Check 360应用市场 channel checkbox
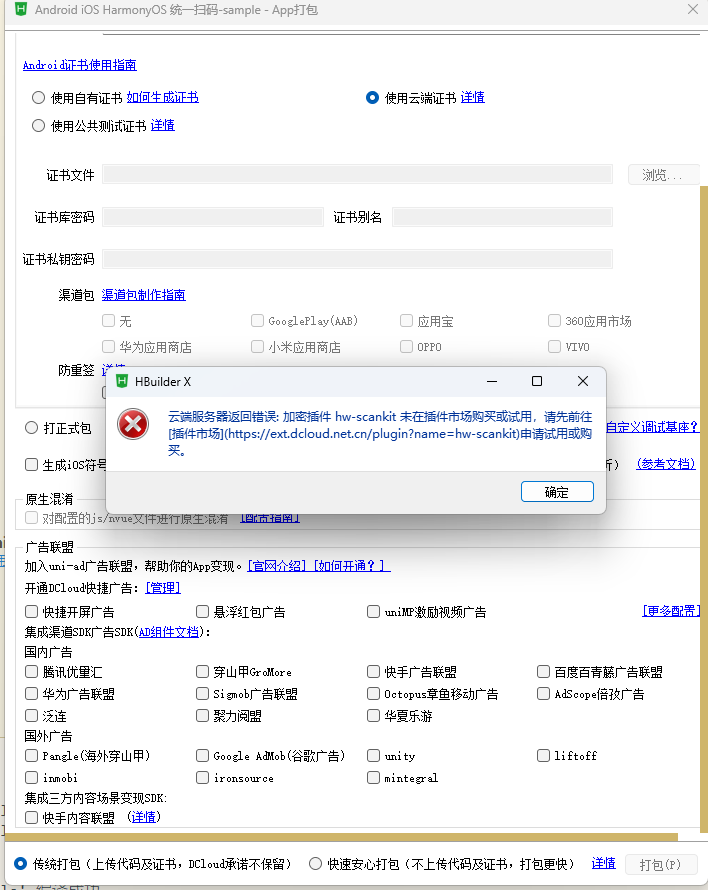708x890 pixels. 554,321
